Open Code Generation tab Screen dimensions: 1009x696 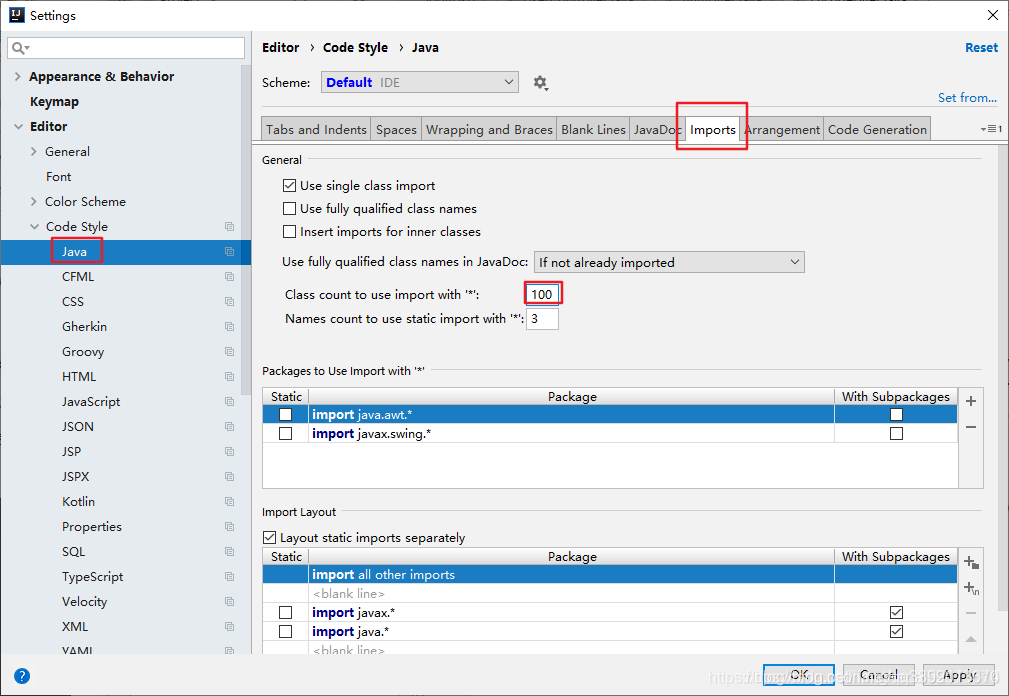click(x=877, y=129)
